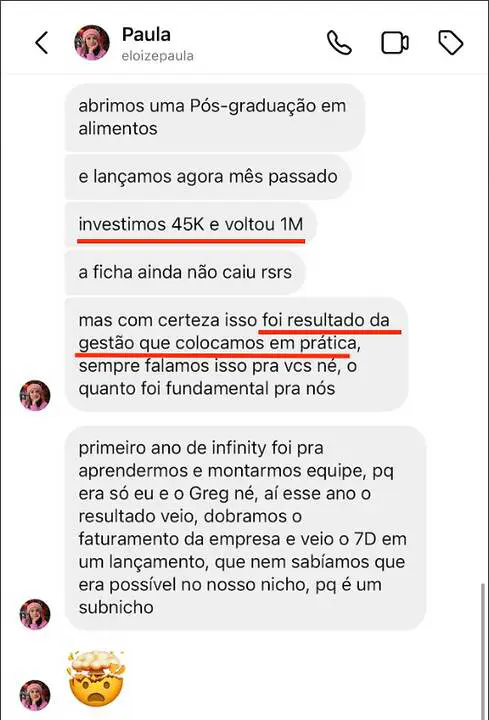Screen dimensions: 489x720
Task: Click the chat scrollbar on the right edge
Action: 482,651
